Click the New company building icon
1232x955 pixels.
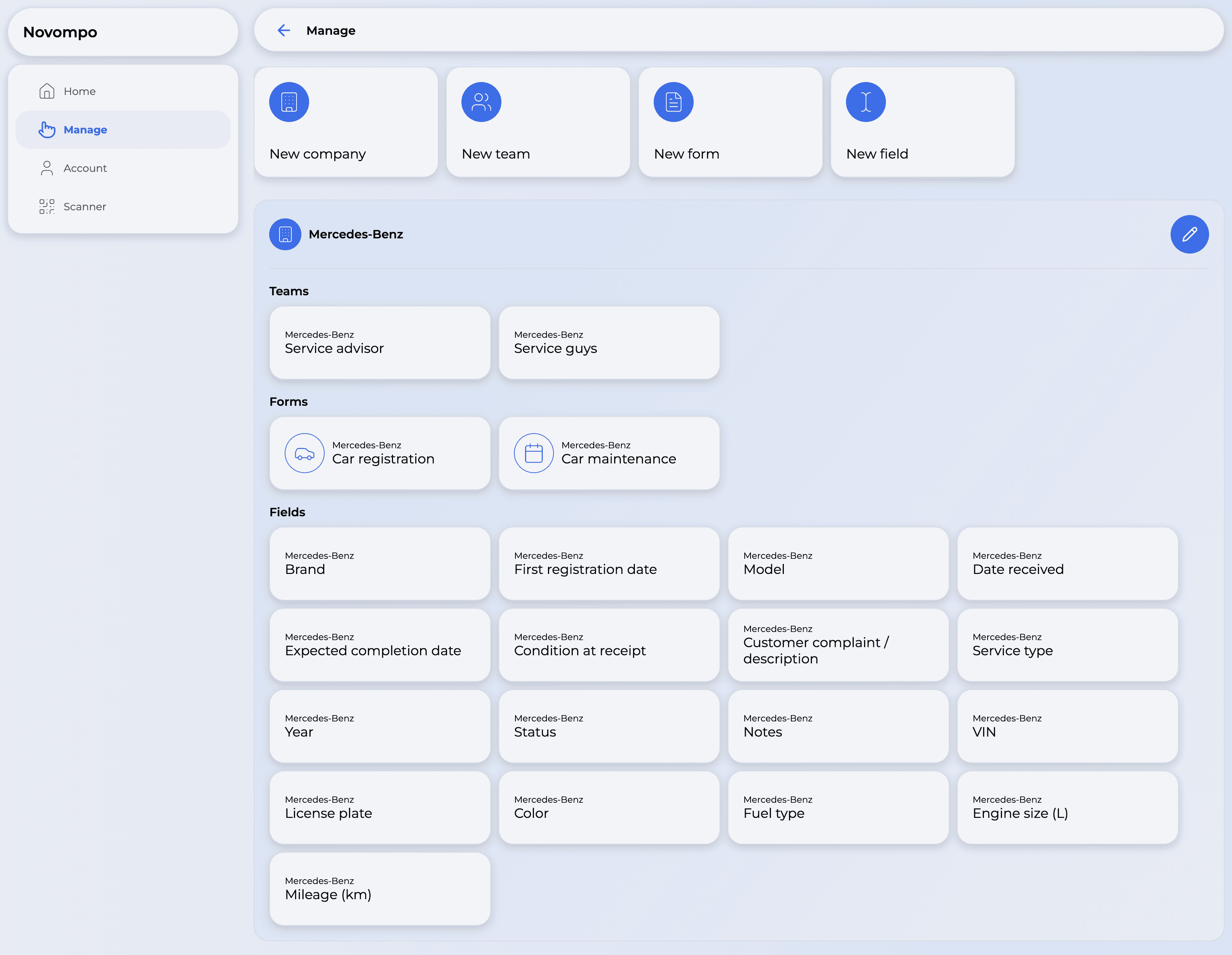[x=289, y=102]
